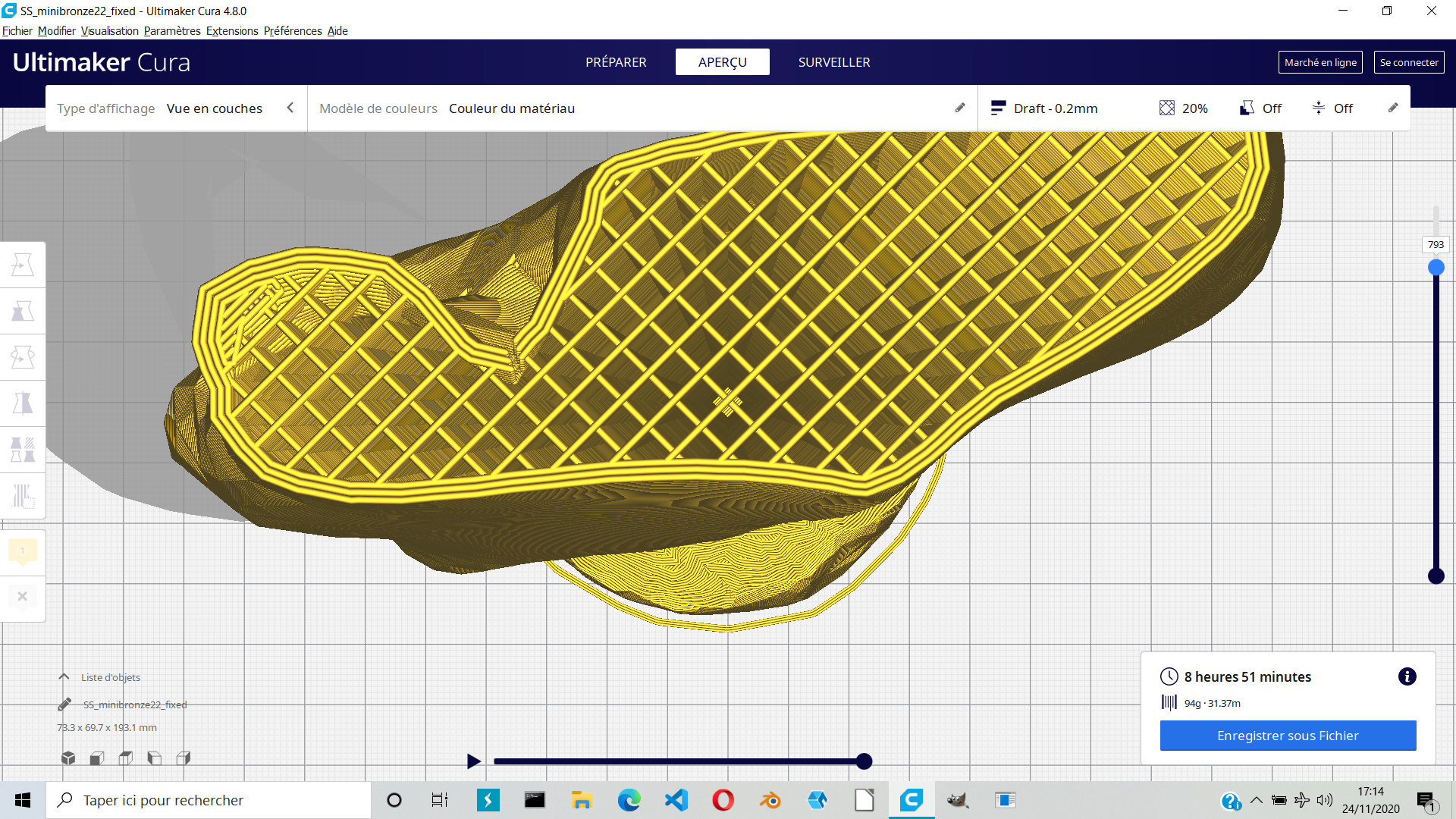The height and width of the screenshot is (819, 1456).
Task: Dismiss the notification with the X icon
Action: (x=23, y=597)
